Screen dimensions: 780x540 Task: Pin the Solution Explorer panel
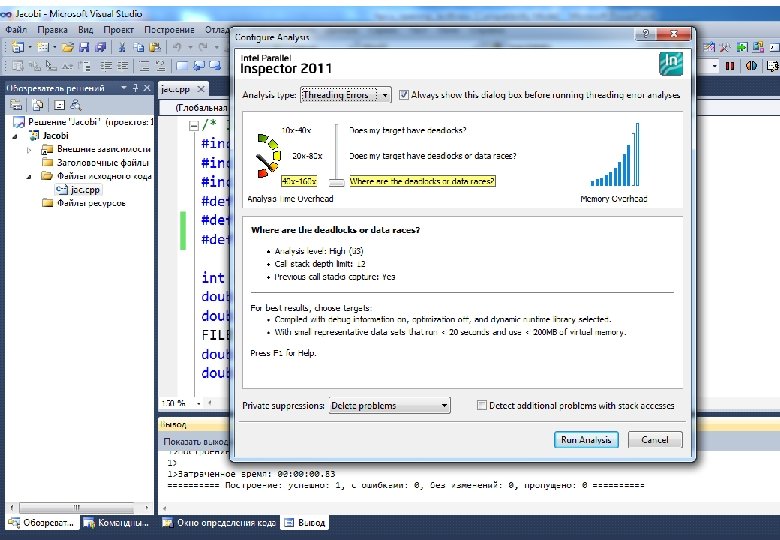pos(135,88)
